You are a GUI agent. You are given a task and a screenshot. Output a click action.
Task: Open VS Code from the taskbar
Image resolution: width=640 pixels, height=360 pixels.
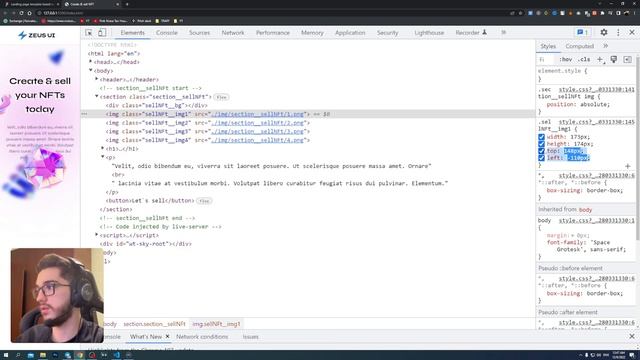pyautogui.click(x=116, y=355)
